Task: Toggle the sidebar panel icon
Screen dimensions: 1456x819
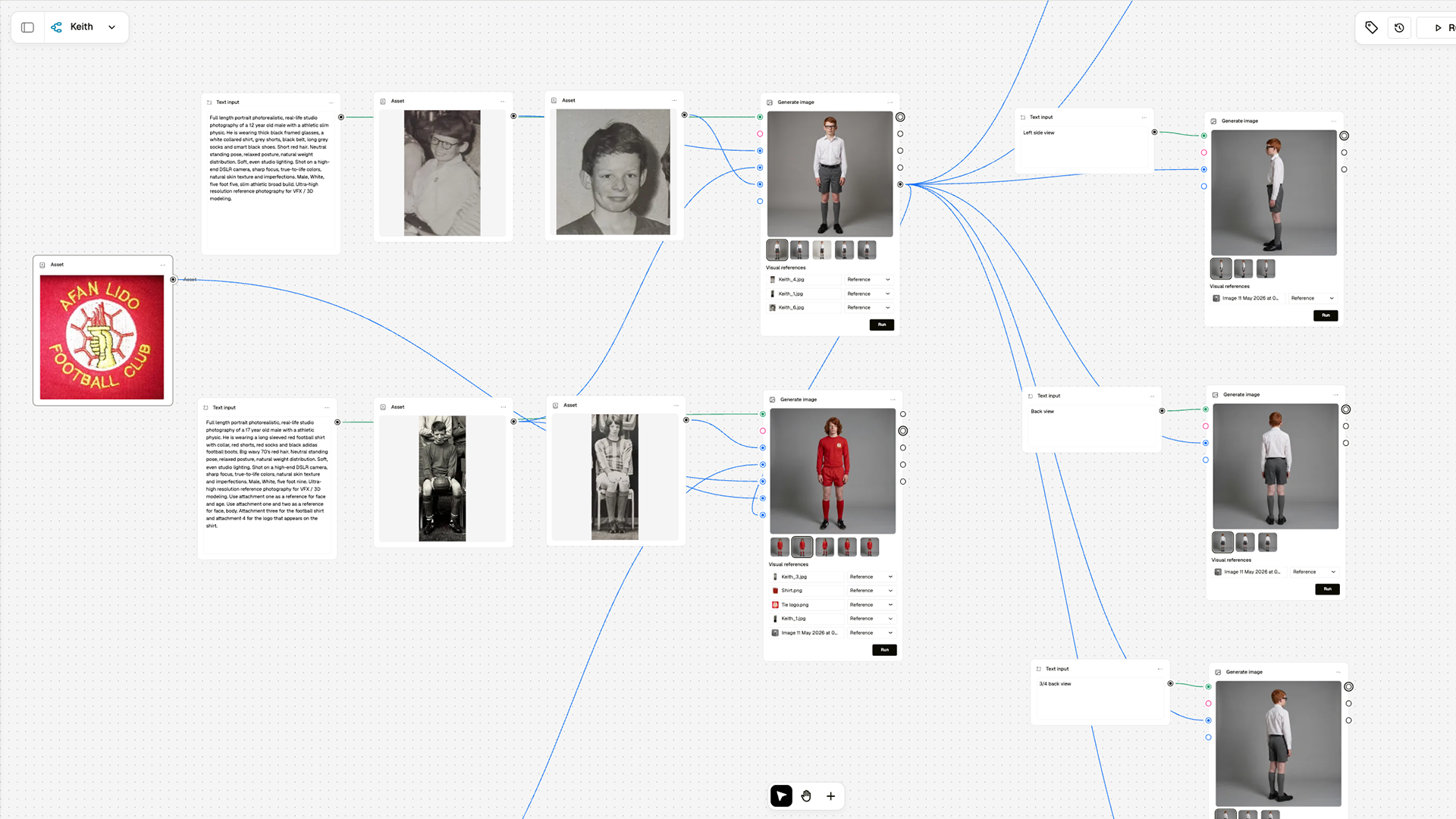Action: click(x=28, y=27)
